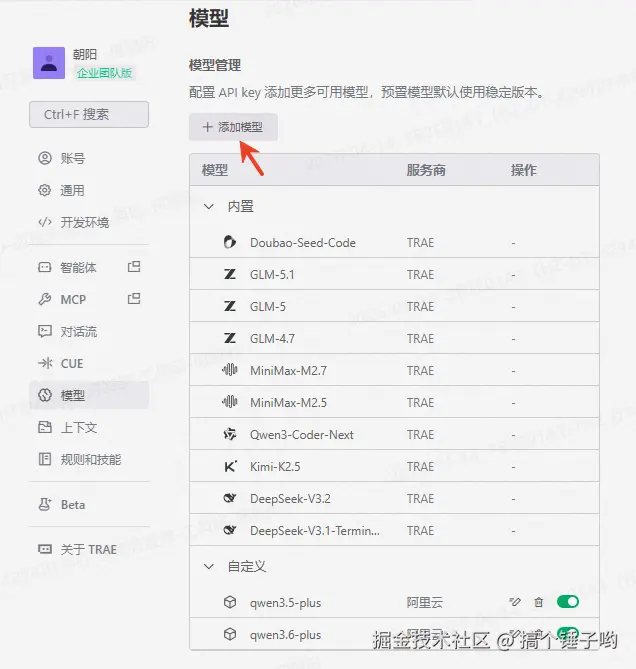This screenshot has height=669, width=636.
Task: Click the MiniMax-M2.5 waveform icon
Action: click(230, 401)
